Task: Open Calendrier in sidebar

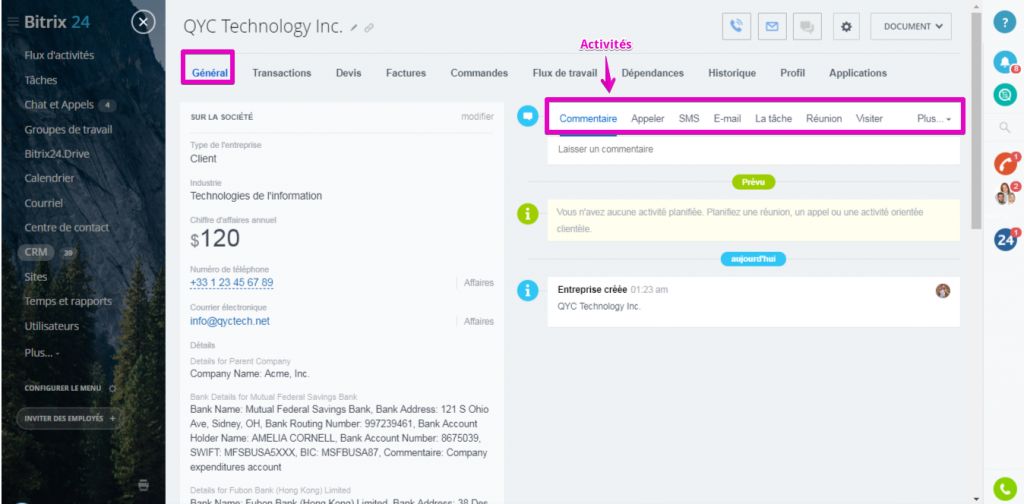Action: click(49, 178)
